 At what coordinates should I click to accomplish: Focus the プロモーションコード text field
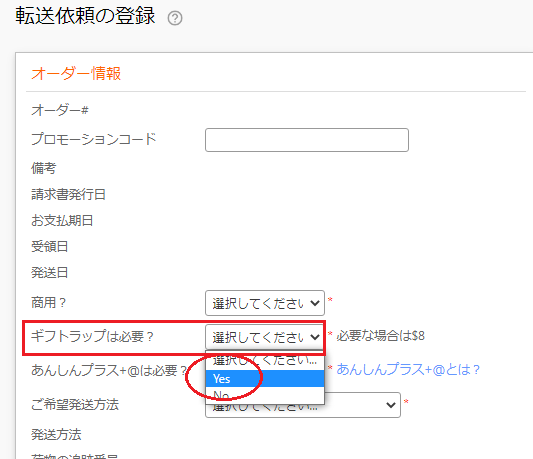click(307, 140)
